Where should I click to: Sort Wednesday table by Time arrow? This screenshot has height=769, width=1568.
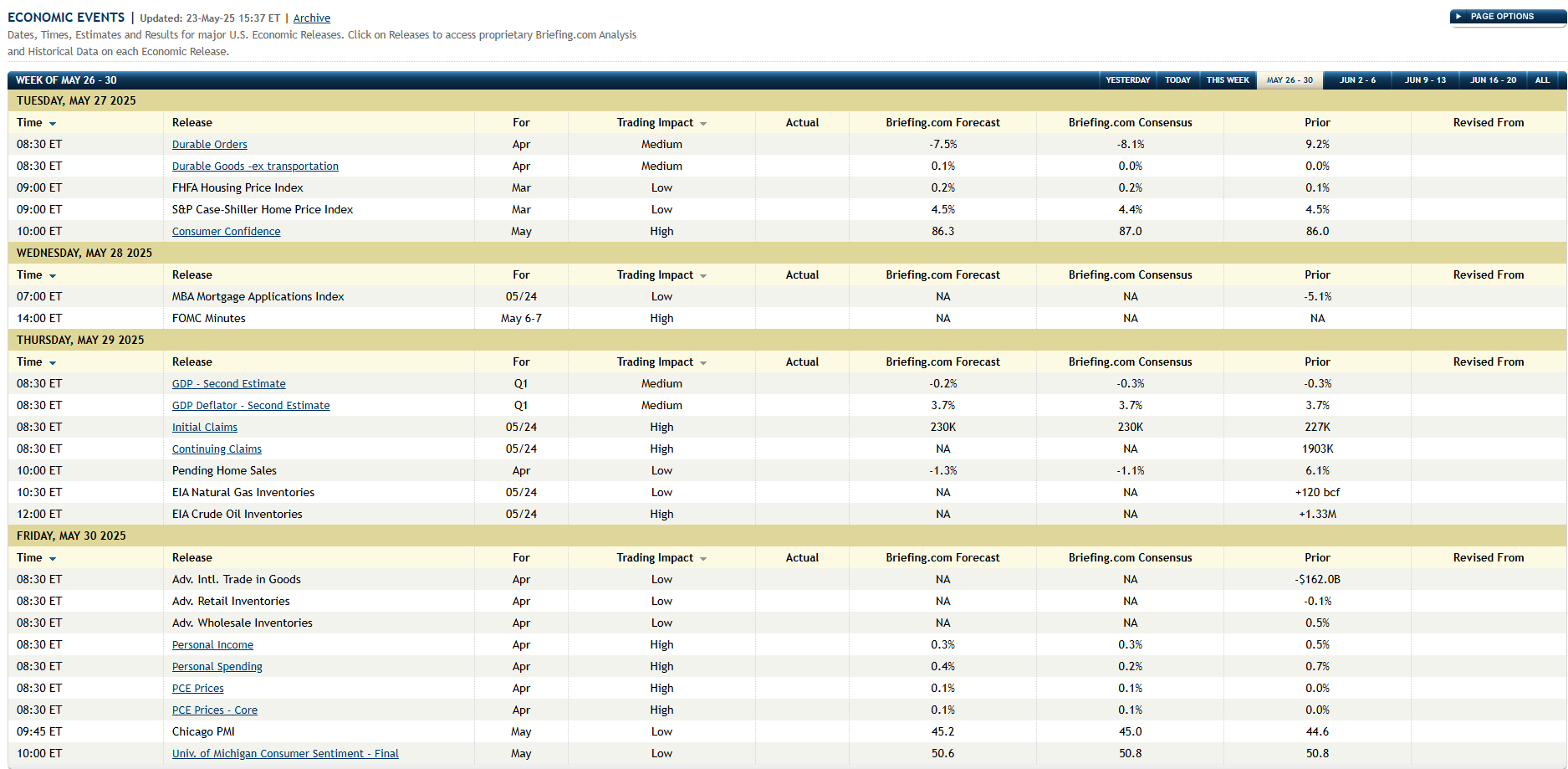53,276
